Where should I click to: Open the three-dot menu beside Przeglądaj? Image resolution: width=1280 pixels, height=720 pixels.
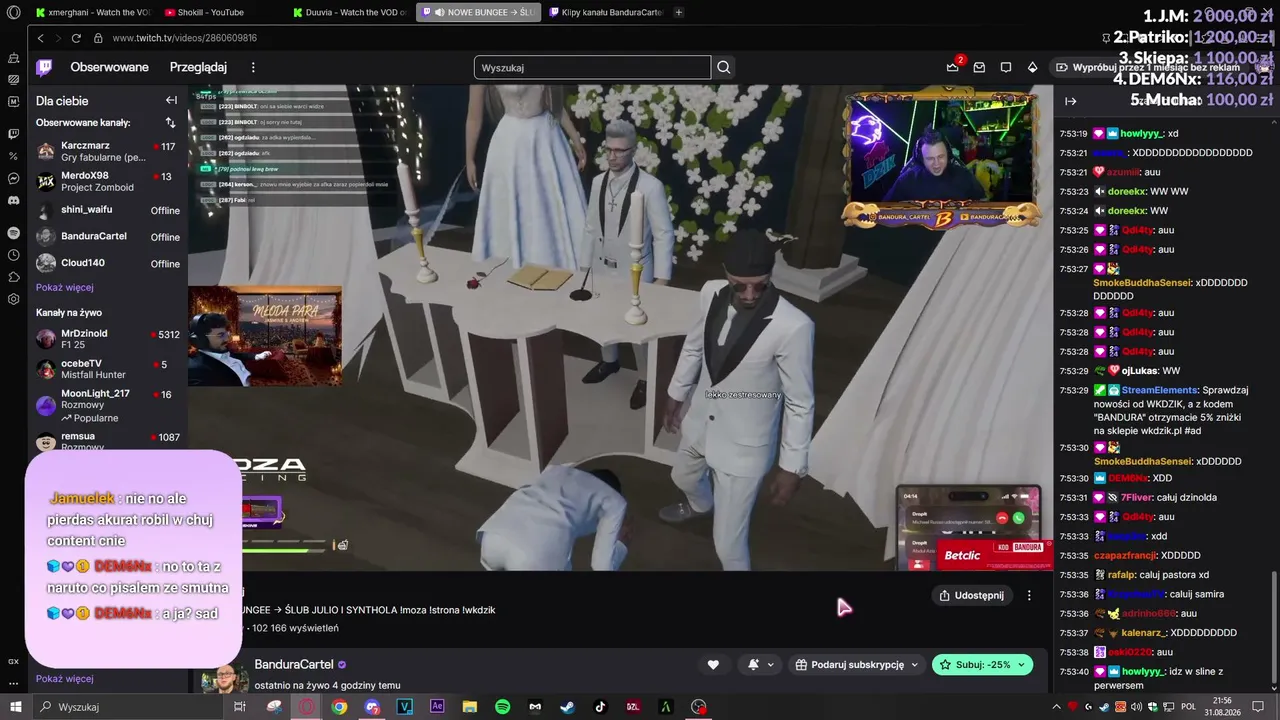253,67
